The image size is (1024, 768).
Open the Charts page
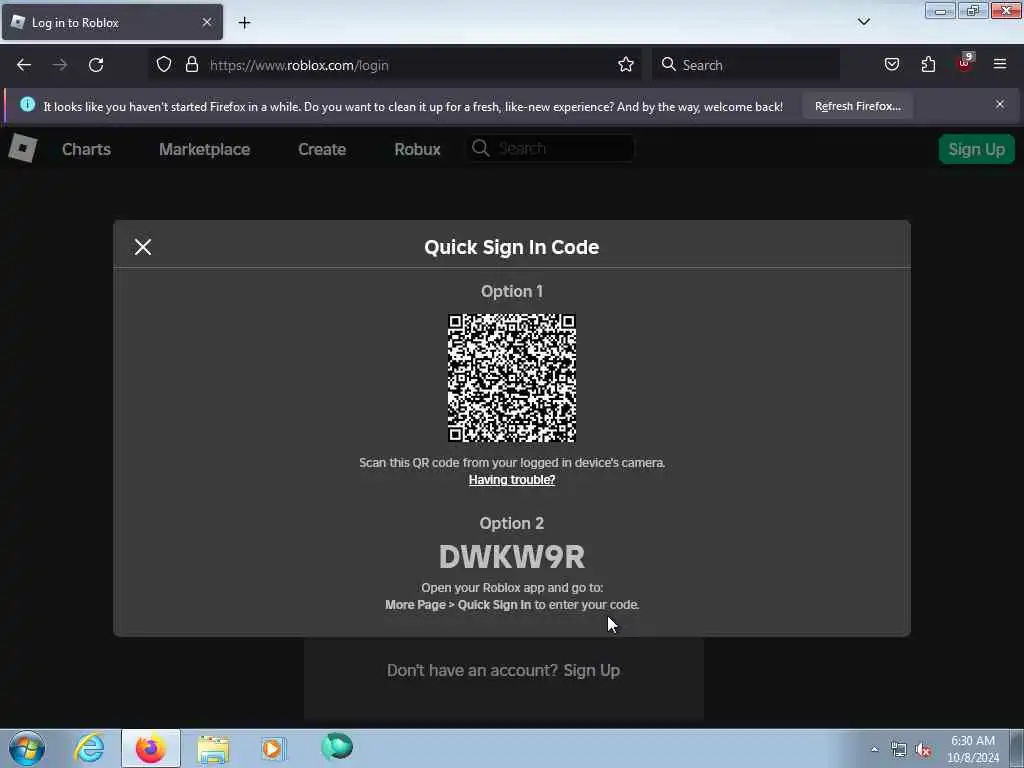(x=86, y=149)
